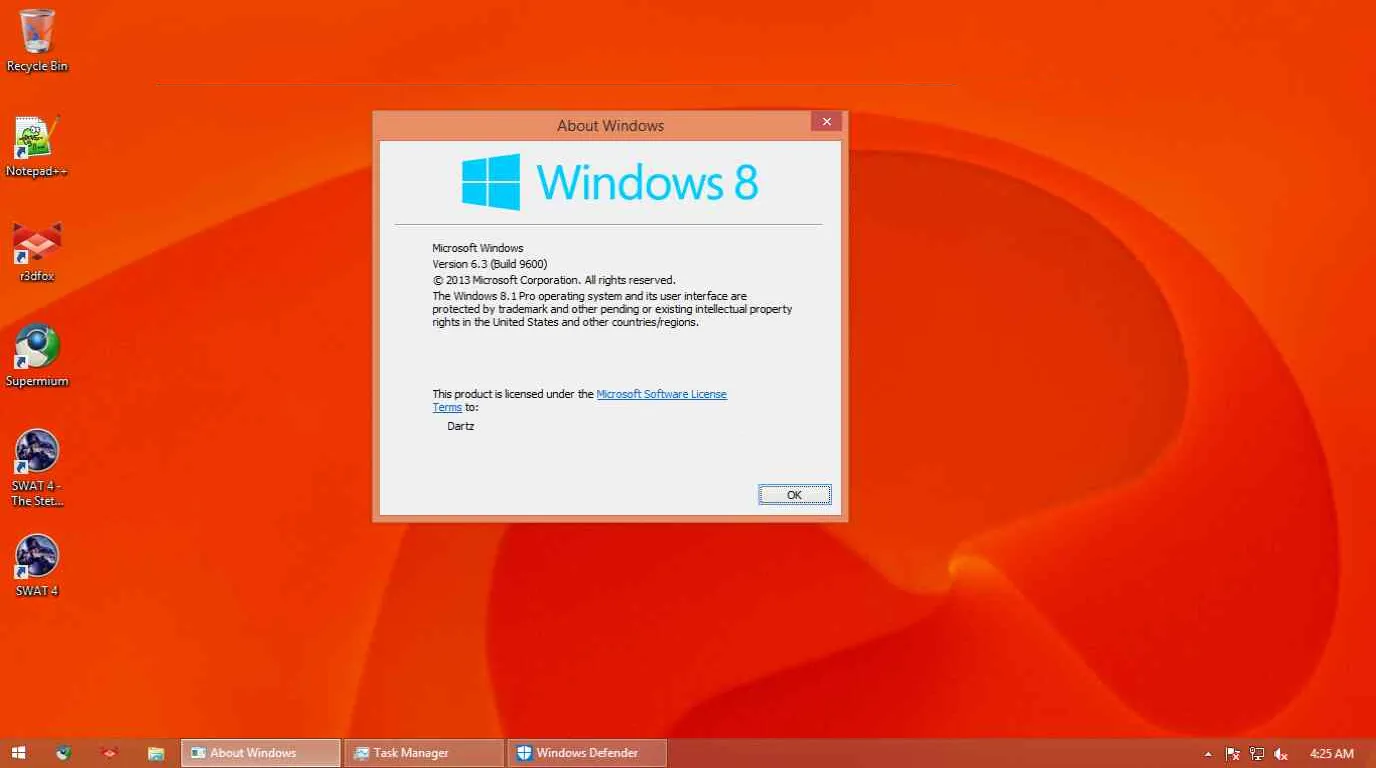Switch to the About Windows taskbar button
This screenshot has height=768, width=1376.
point(260,753)
